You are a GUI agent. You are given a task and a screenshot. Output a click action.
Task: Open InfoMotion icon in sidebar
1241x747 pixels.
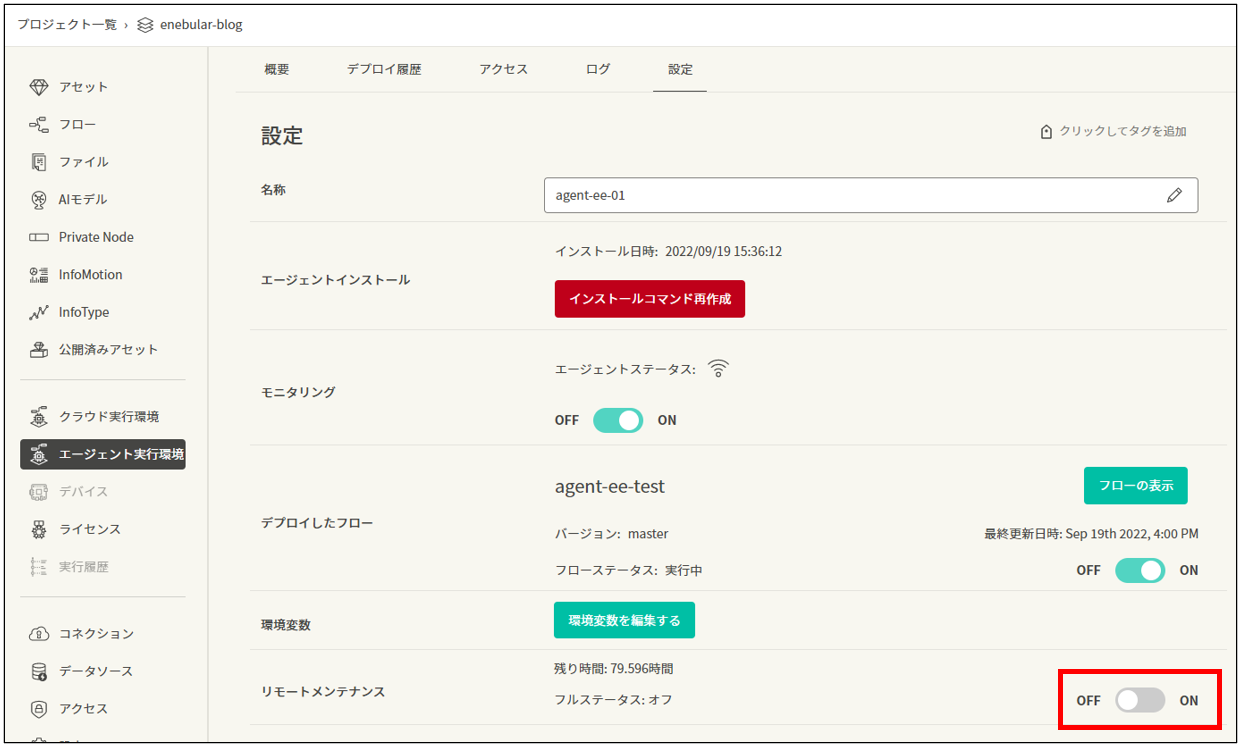[39, 275]
